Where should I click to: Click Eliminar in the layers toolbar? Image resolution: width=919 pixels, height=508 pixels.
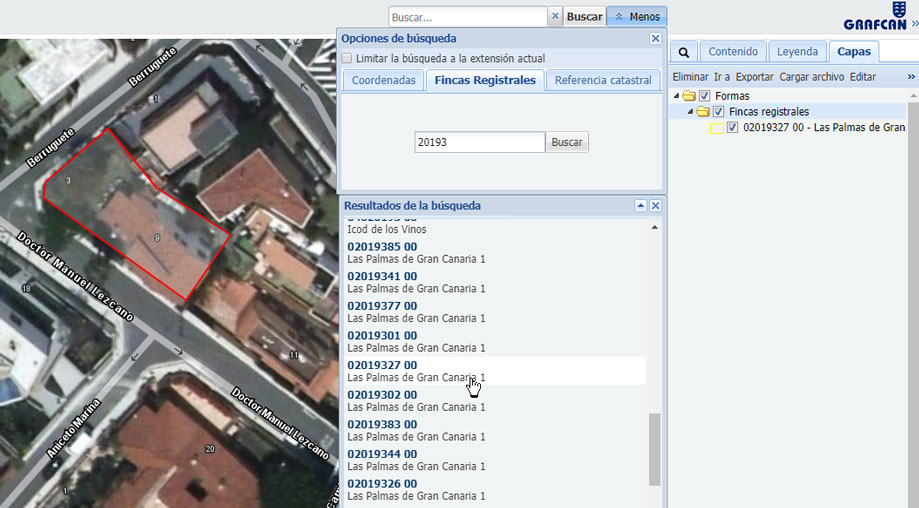point(690,77)
